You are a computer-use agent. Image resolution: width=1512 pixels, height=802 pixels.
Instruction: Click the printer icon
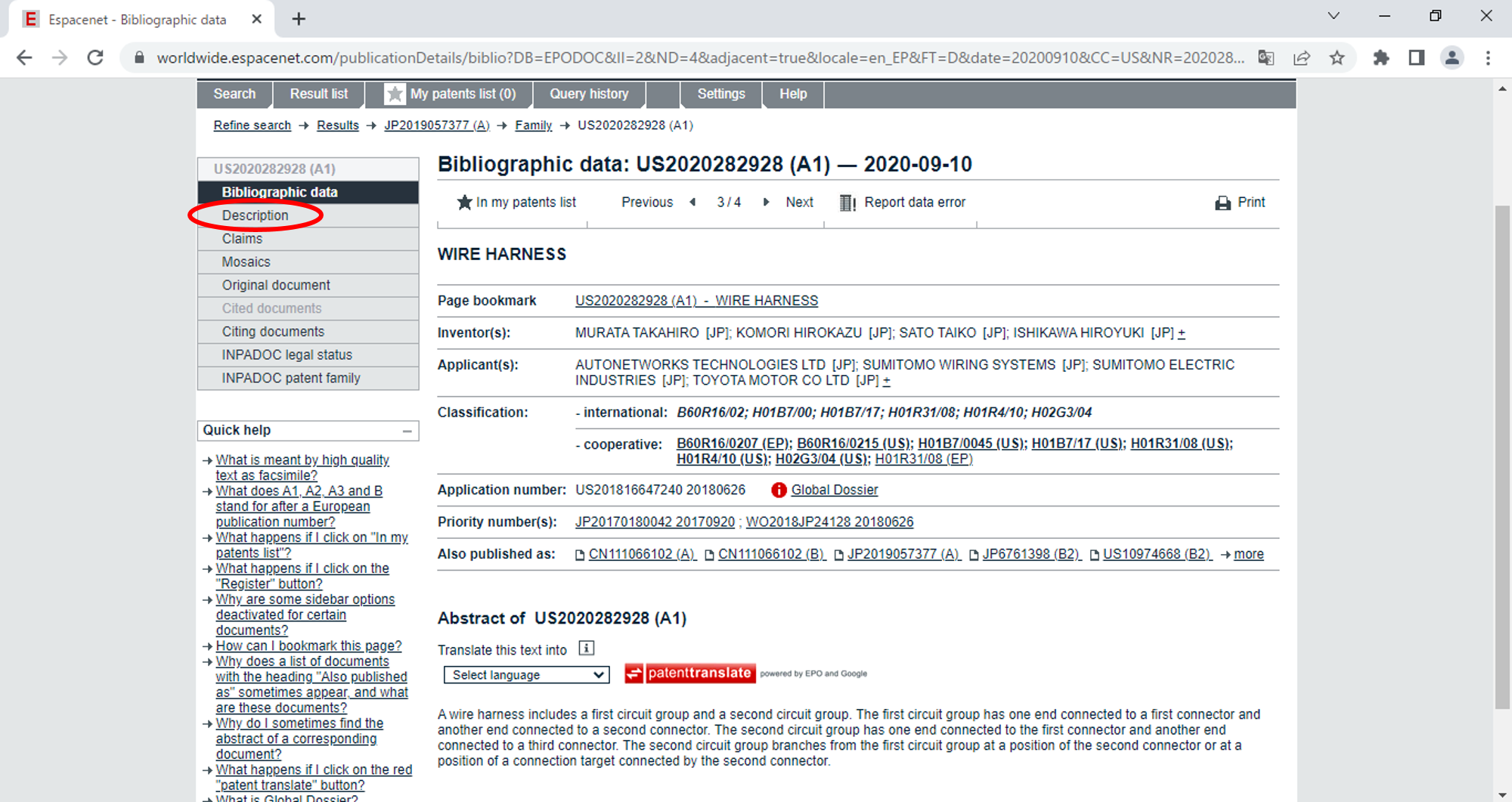pos(1222,203)
